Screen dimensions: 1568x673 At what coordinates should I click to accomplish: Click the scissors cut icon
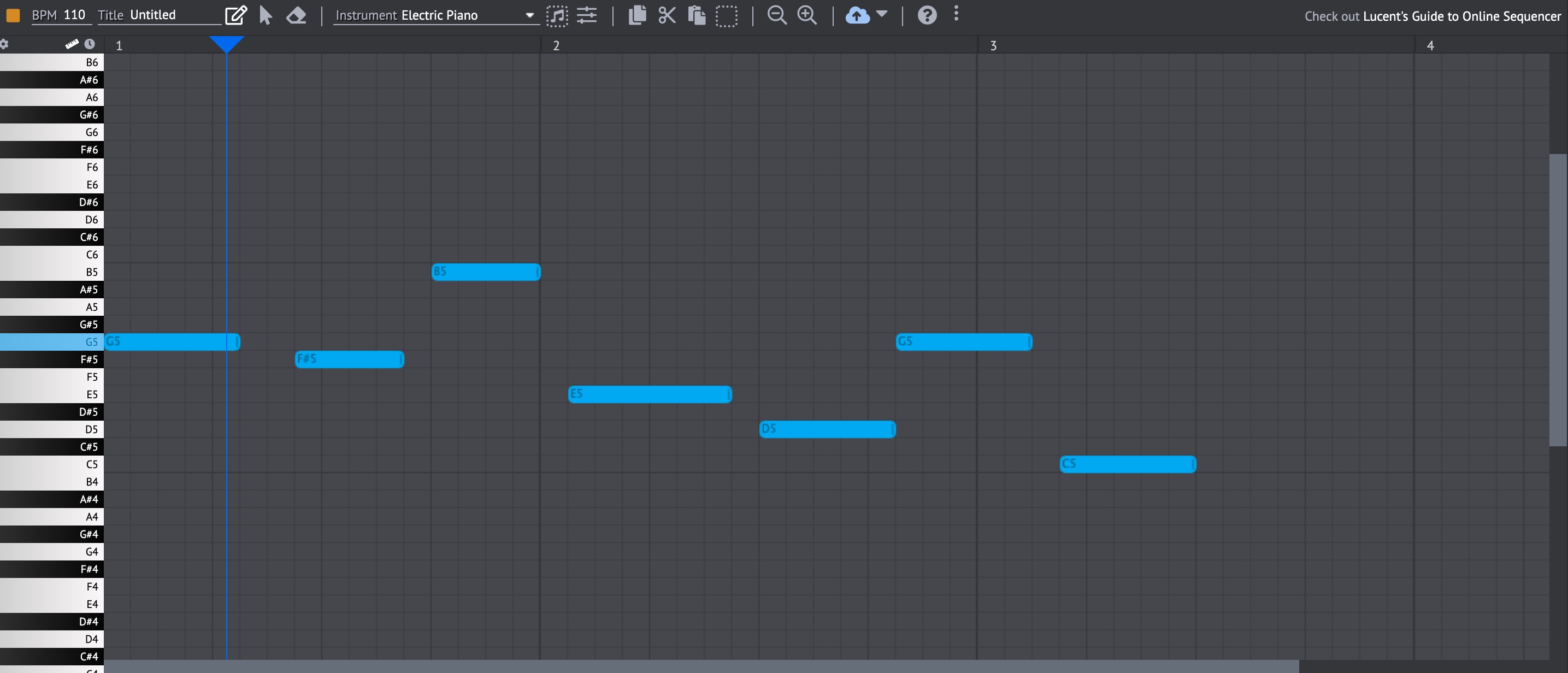[667, 15]
